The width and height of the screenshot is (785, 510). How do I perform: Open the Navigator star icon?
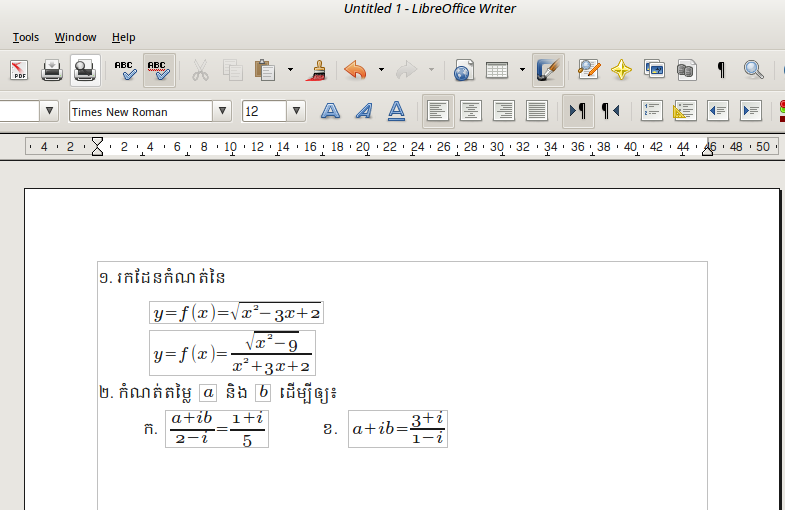(621, 70)
